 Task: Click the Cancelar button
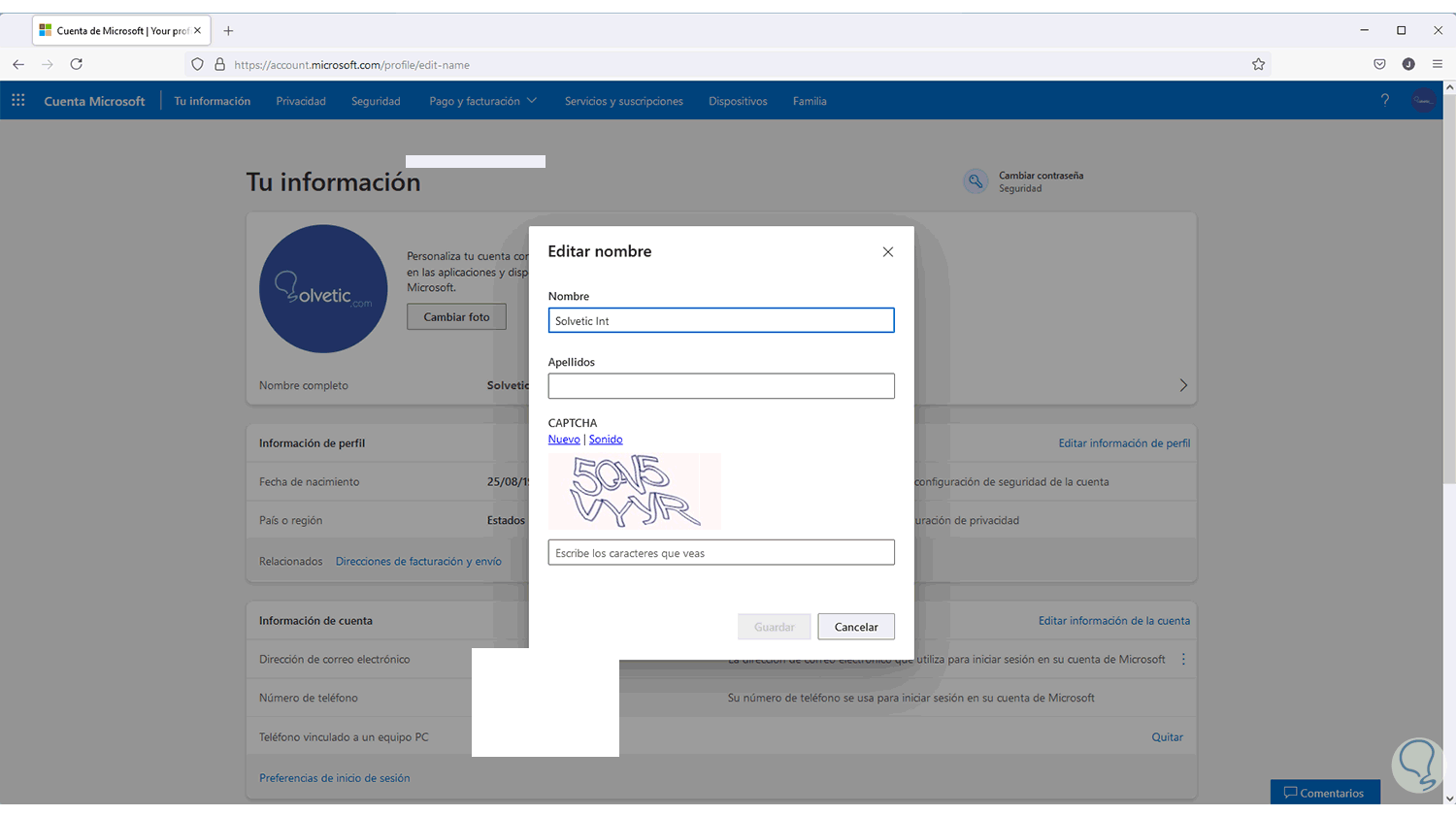point(856,627)
